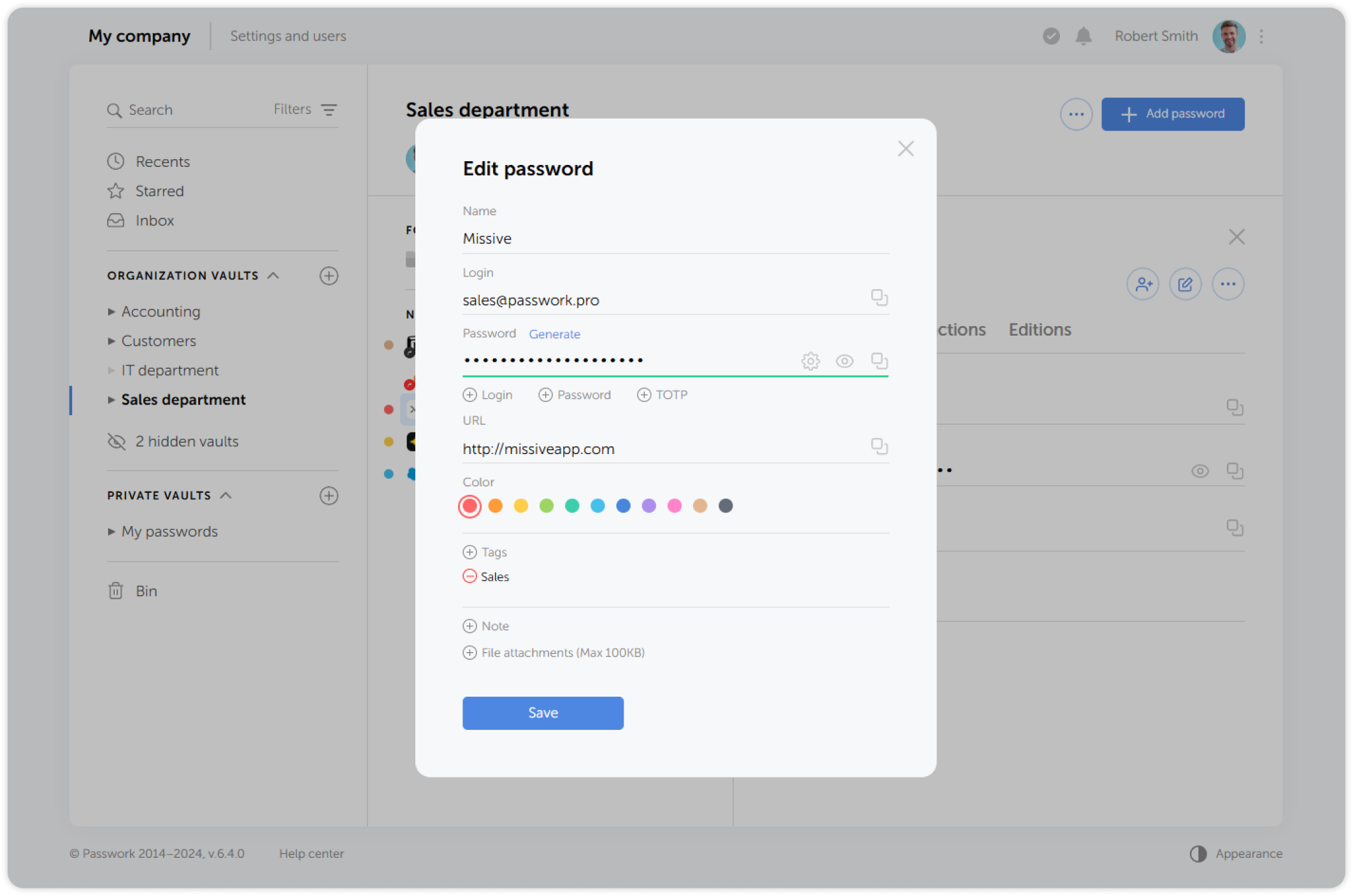Click the share user icon on Sales department panel
This screenshot has width=1353, height=896.
click(x=1142, y=284)
